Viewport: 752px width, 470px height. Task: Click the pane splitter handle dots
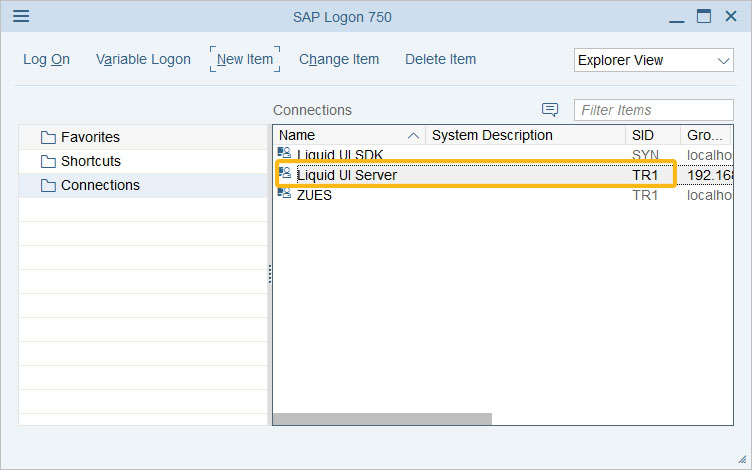click(x=270, y=274)
